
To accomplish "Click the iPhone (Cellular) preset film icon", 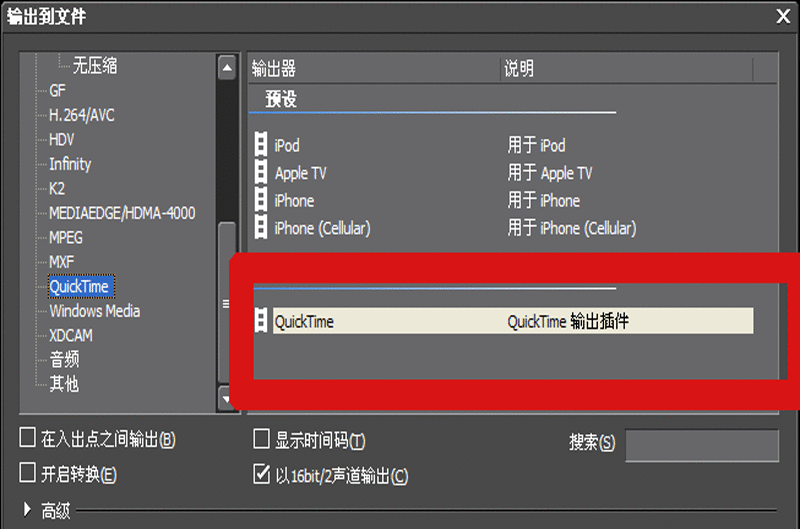I will tap(261, 228).
